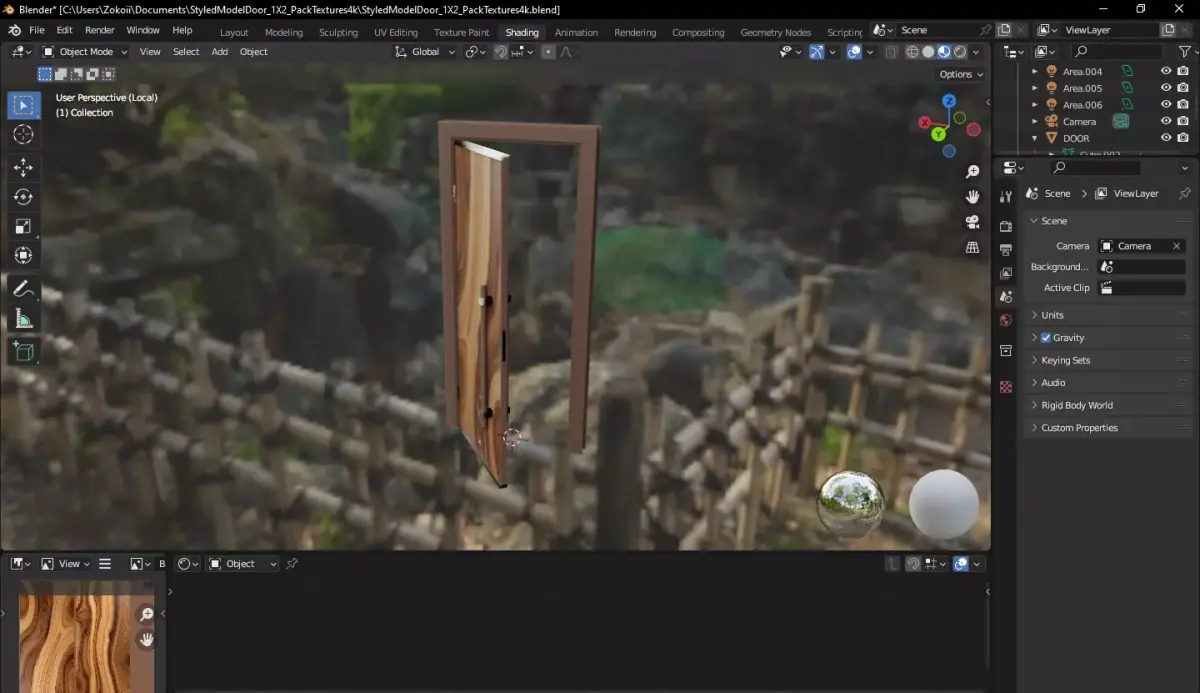Toggle the Gravity checkbox
Viewport: 1200px width, 693px height.
click(x=1046, y=338)
